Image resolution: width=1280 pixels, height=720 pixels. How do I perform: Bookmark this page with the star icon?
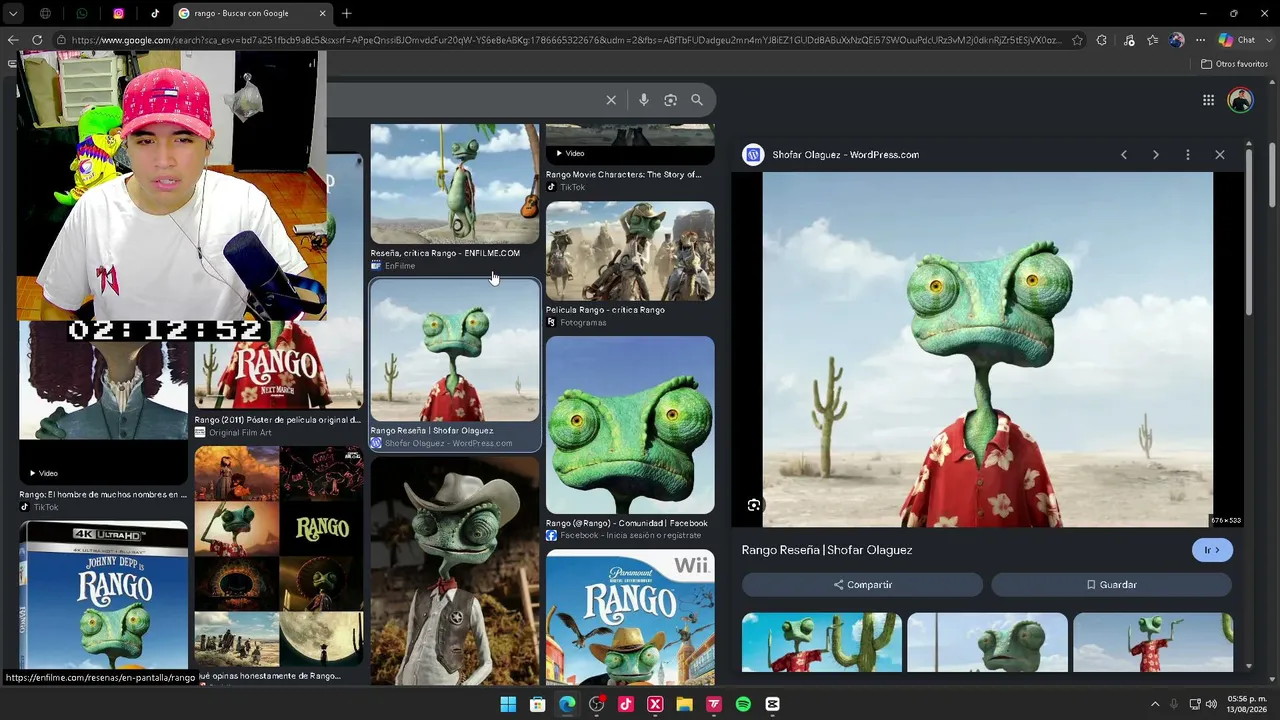(x=1077, y=40)
